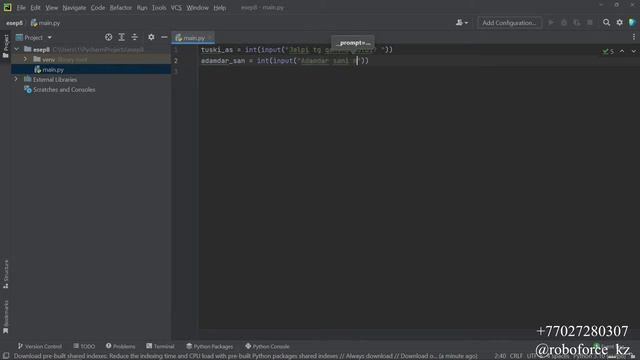This screenshot has width=640, height=360.
Task: Open the user account dropdown icon
Action: [x=462, y=23]
